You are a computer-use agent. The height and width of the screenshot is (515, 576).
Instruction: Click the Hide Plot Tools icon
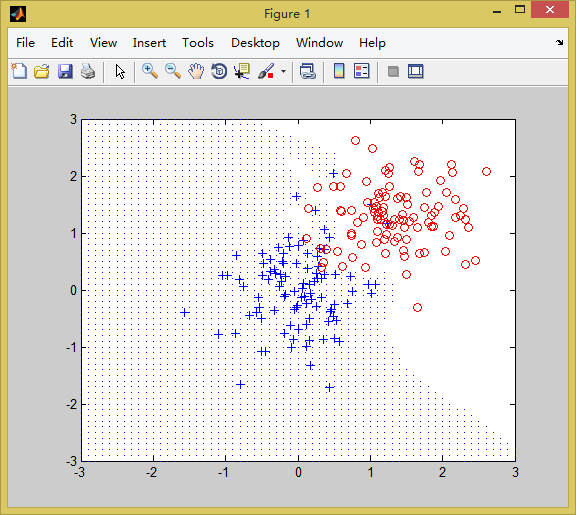point(393,71)
